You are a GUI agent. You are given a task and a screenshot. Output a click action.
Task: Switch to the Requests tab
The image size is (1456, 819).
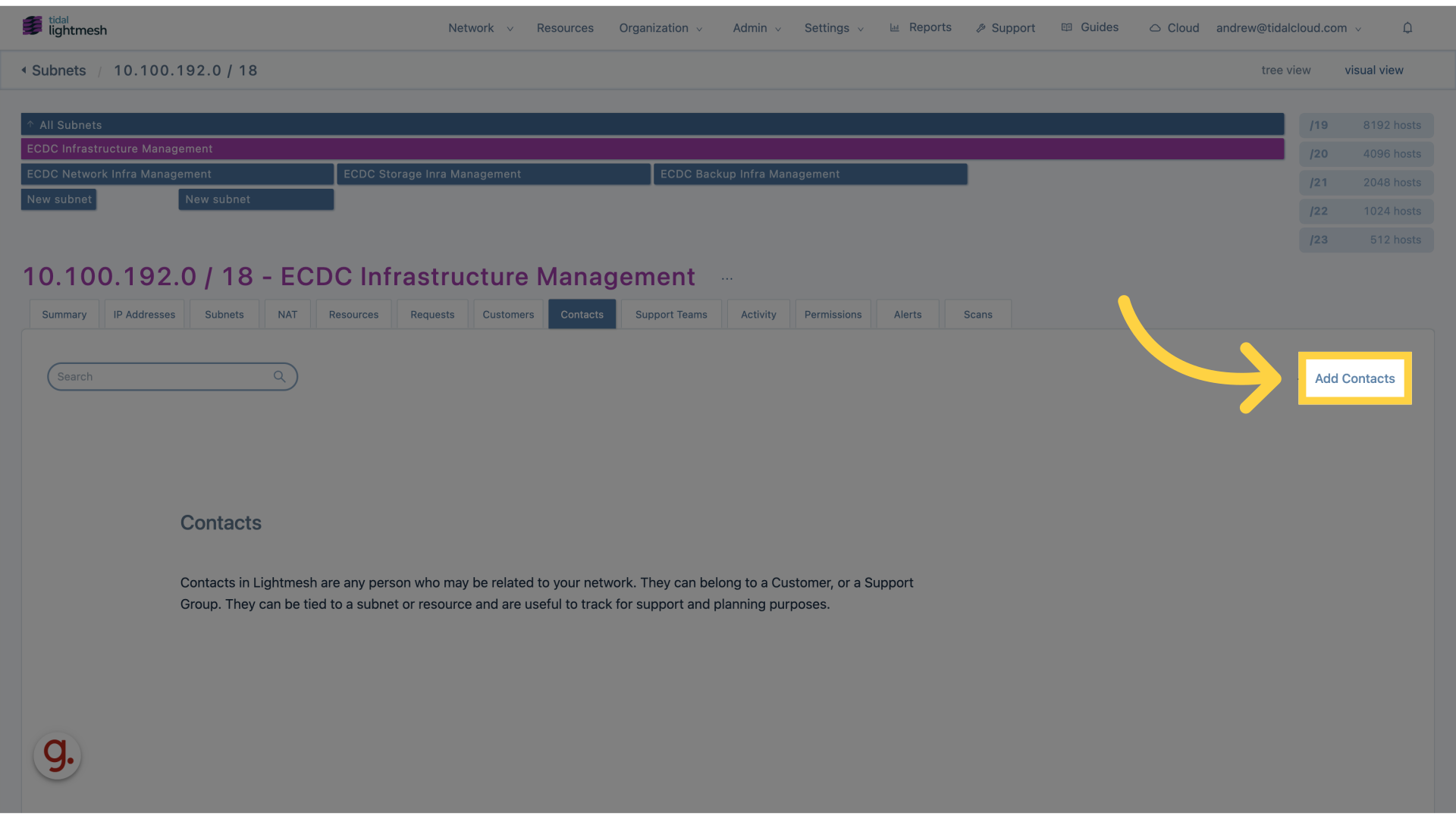tap(432, 315)
